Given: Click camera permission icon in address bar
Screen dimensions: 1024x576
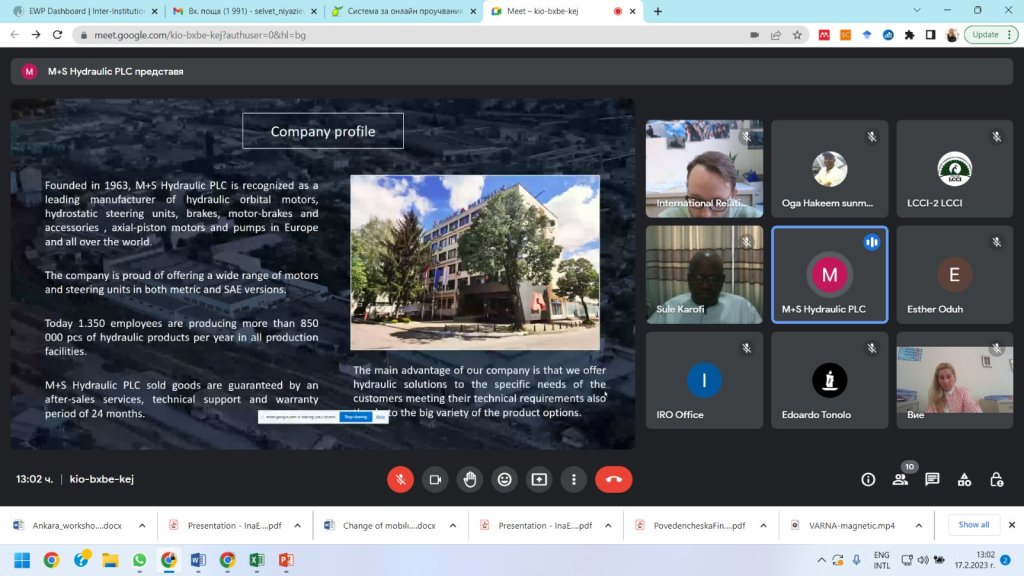Looking at the screenshot, I should [x=754, y=35].
